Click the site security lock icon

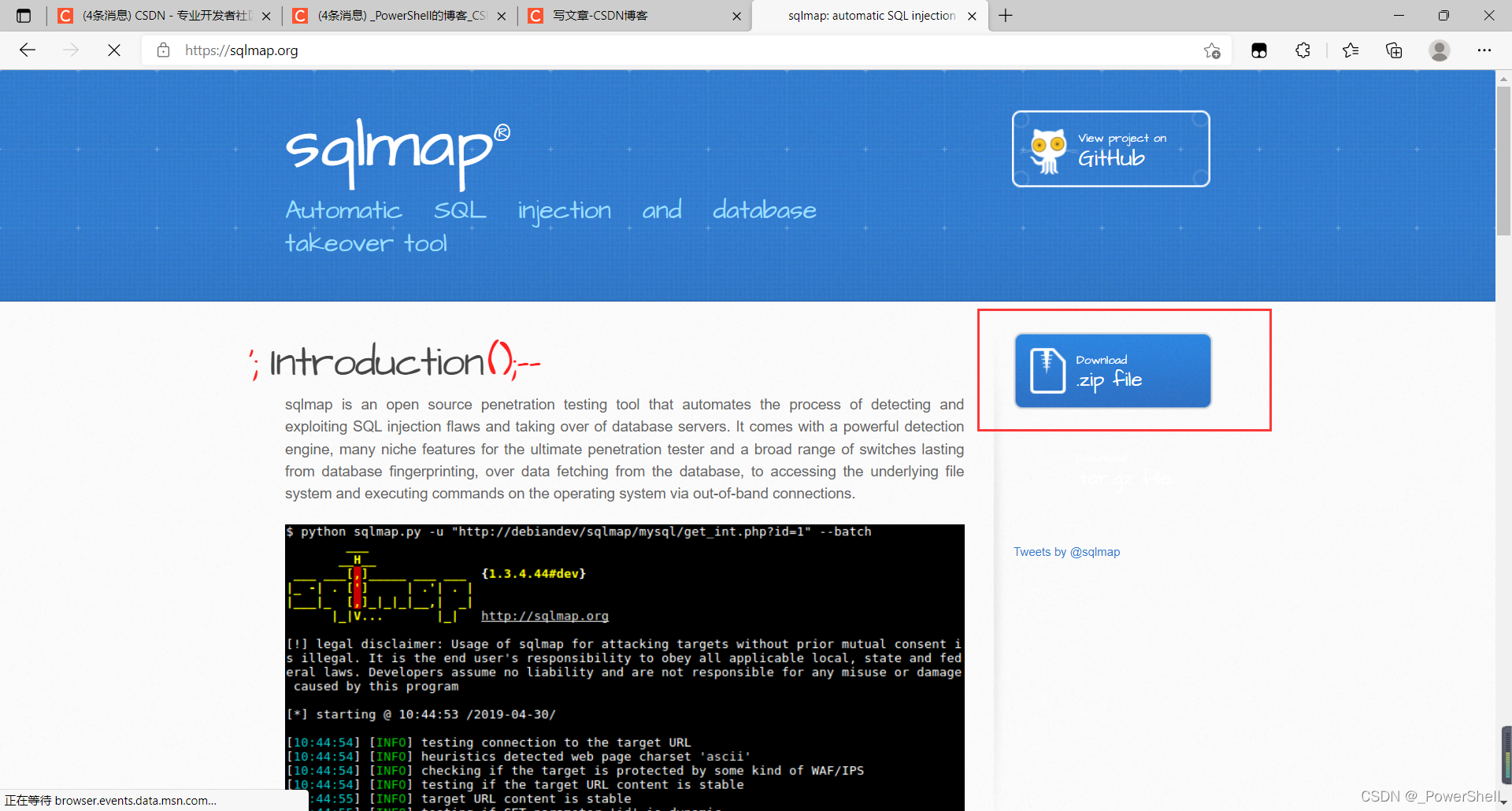pyautogui.click(x=163, y=50)
